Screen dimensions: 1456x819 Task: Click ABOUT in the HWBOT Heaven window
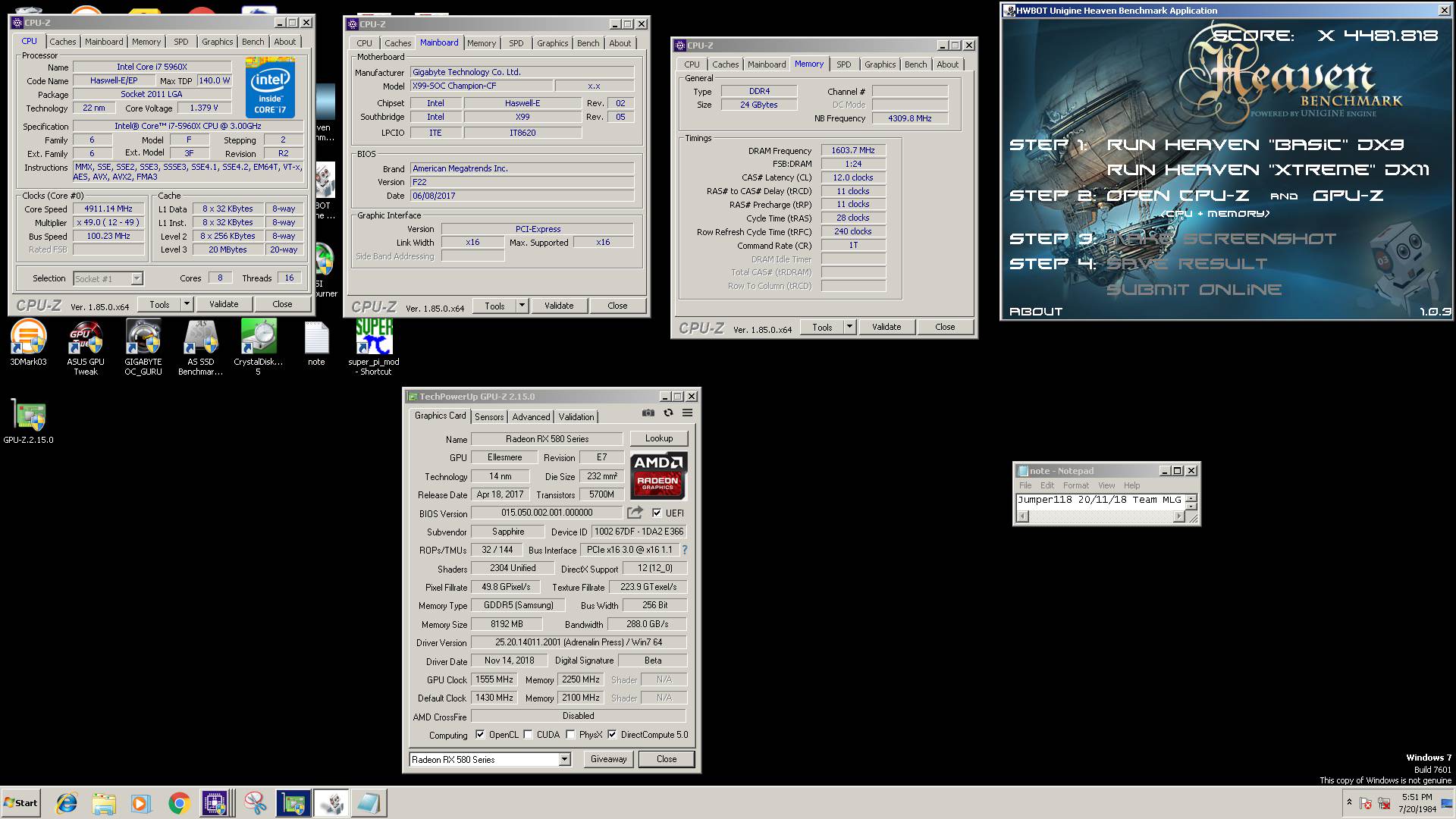(1036, 312)
